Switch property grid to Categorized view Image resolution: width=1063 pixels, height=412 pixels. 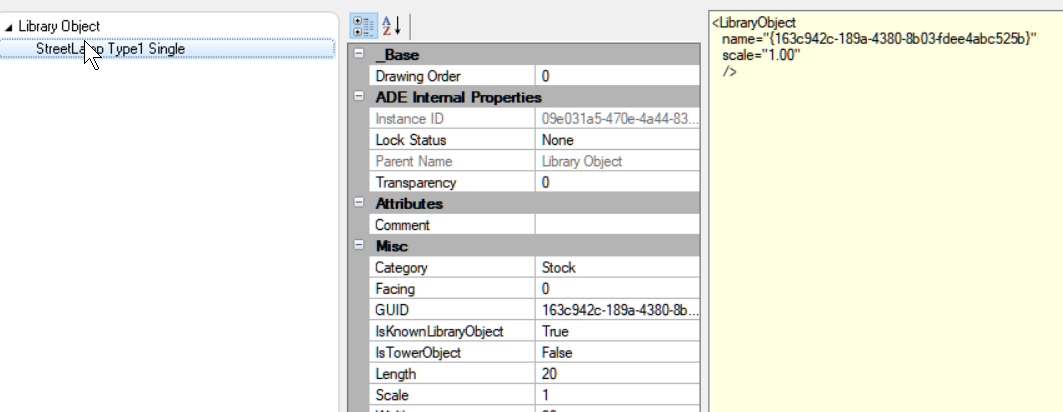tap(364, 26)
